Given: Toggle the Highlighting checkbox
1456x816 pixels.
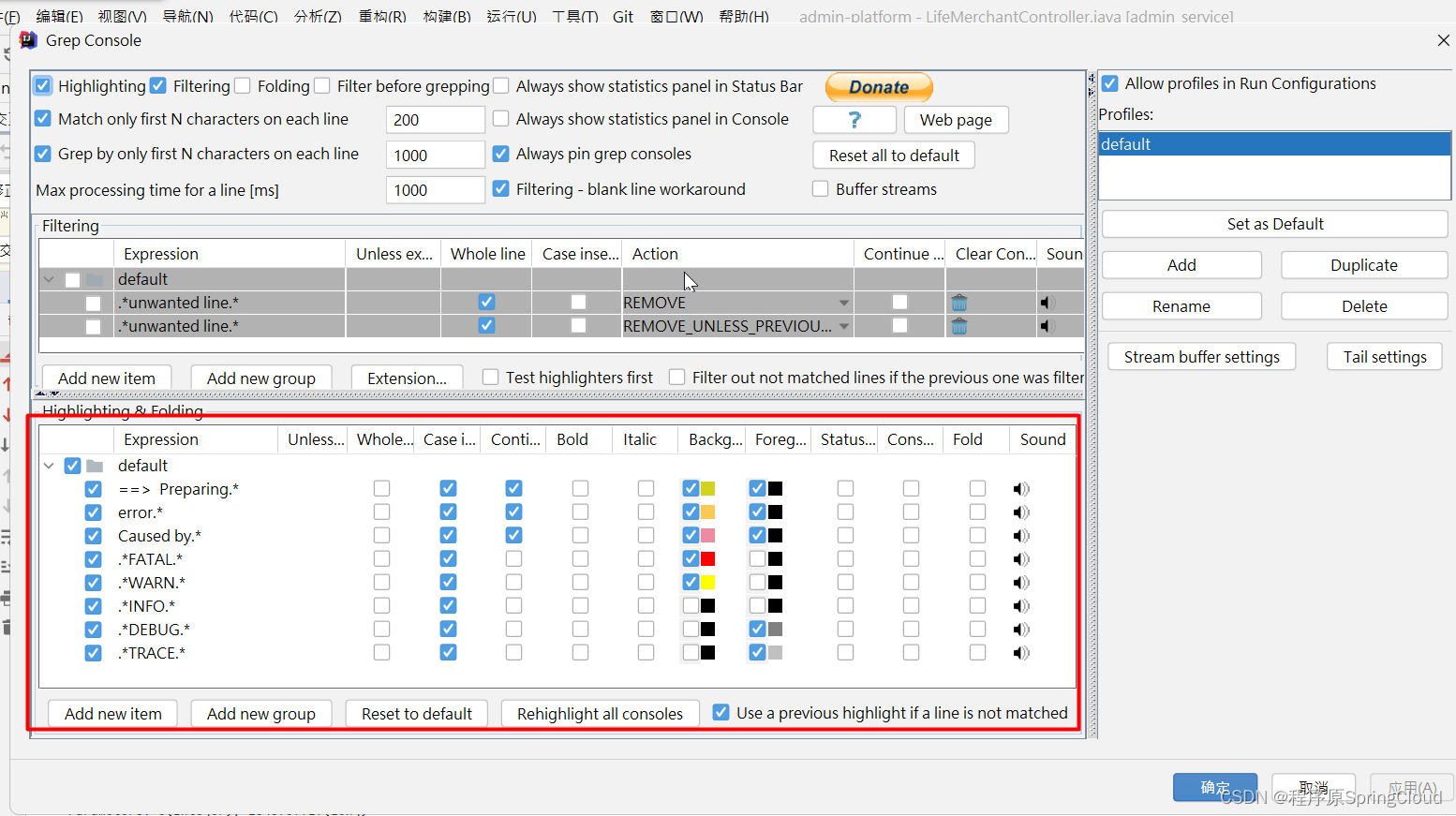Looking at the screenshot, I should (x=43, y=86).
